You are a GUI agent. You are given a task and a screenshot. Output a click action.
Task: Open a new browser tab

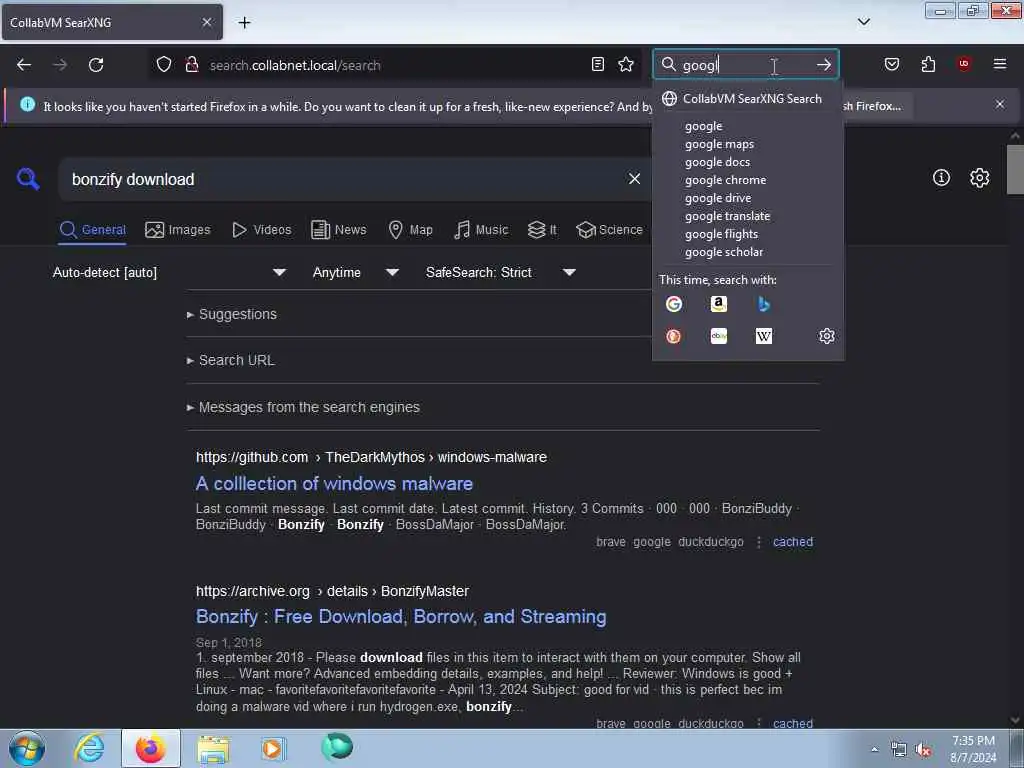[244, 22]
